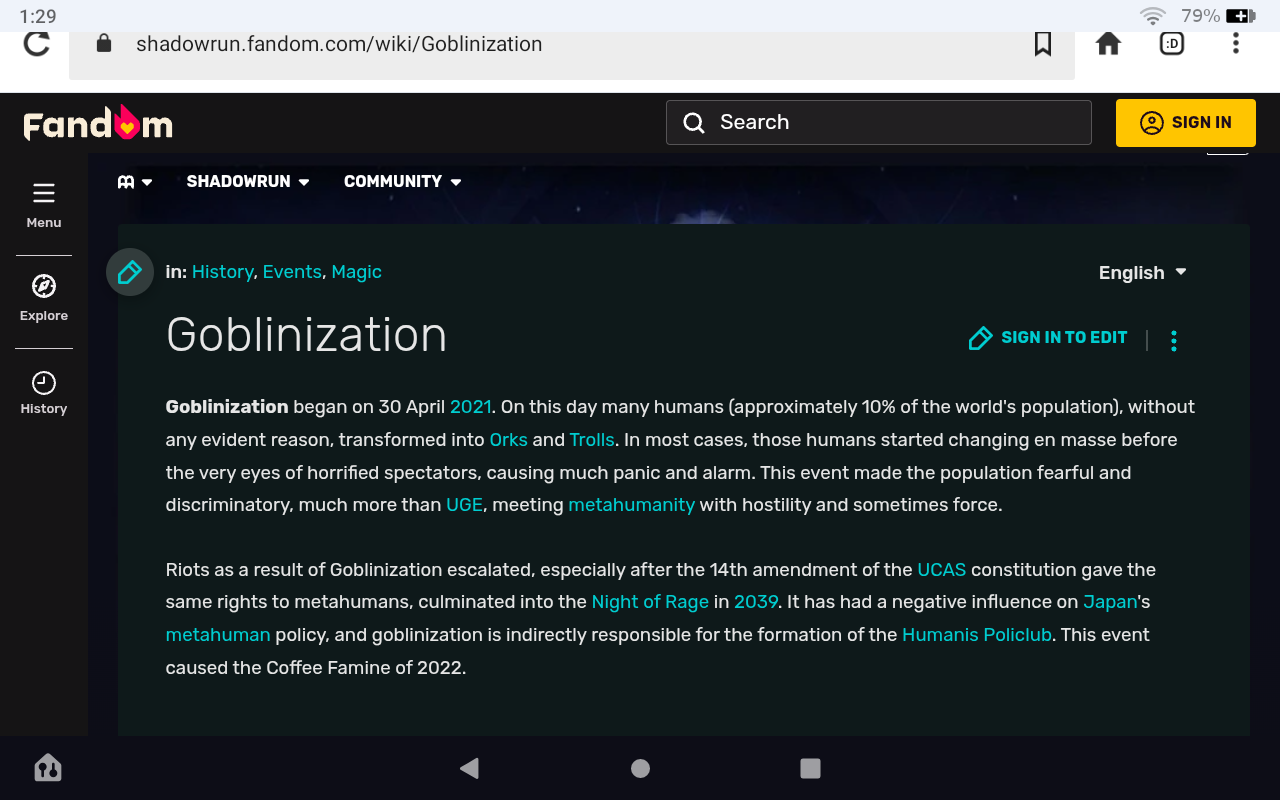
Task: Open the History category link
Action: [222, 272]
